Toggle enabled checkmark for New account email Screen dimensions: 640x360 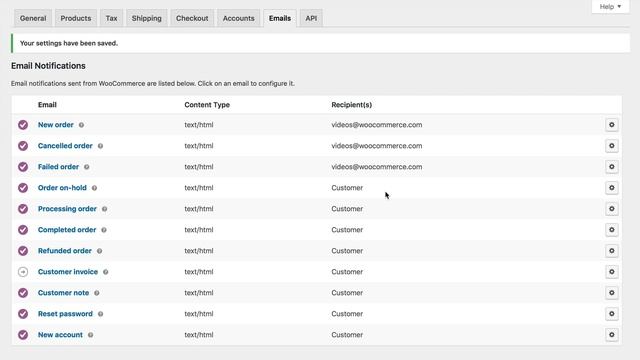[x=23, y=335]
